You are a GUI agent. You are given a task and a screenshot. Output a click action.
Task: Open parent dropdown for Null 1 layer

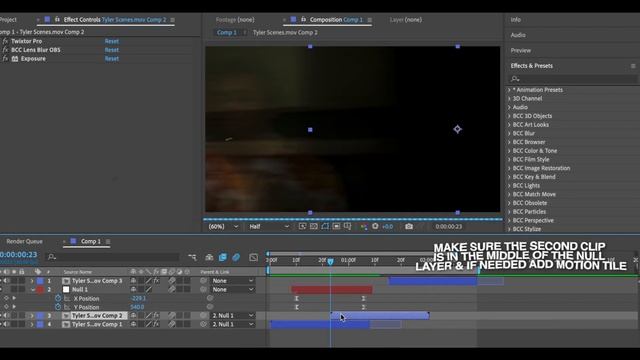233,289
